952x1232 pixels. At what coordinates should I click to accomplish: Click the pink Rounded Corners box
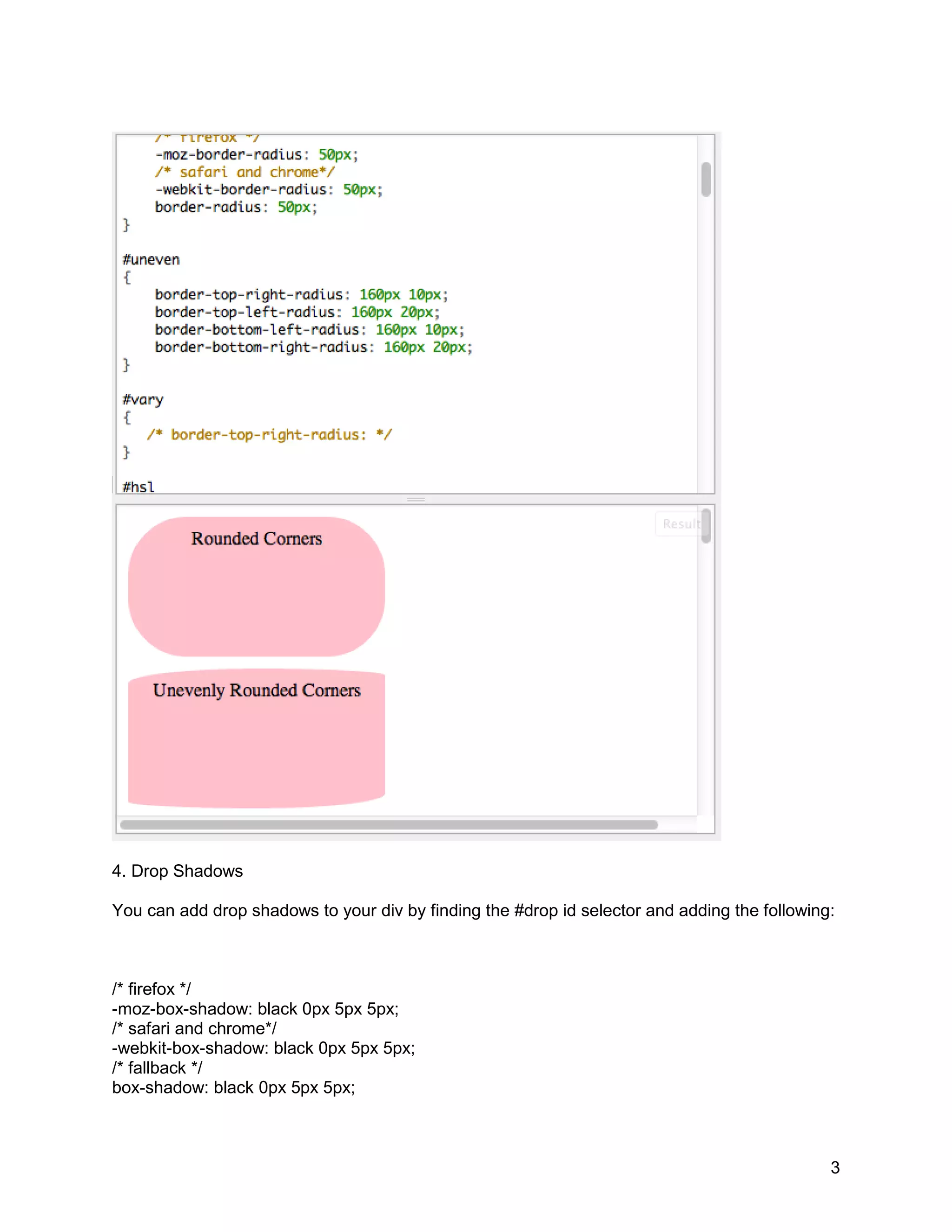[257, 587]
